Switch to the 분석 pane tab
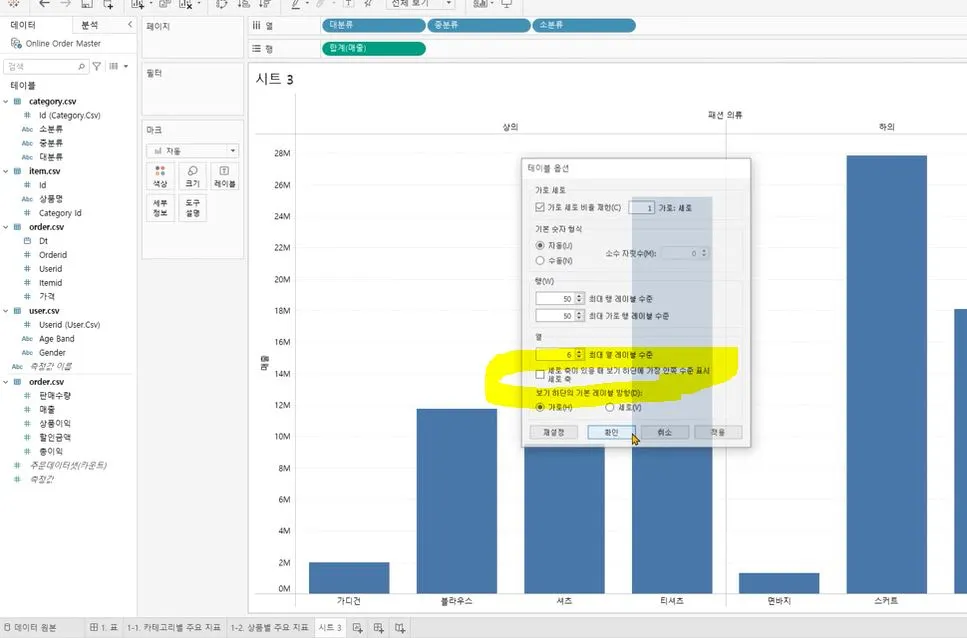This screenshot has width=967, height=638. (x=89, y=25)
